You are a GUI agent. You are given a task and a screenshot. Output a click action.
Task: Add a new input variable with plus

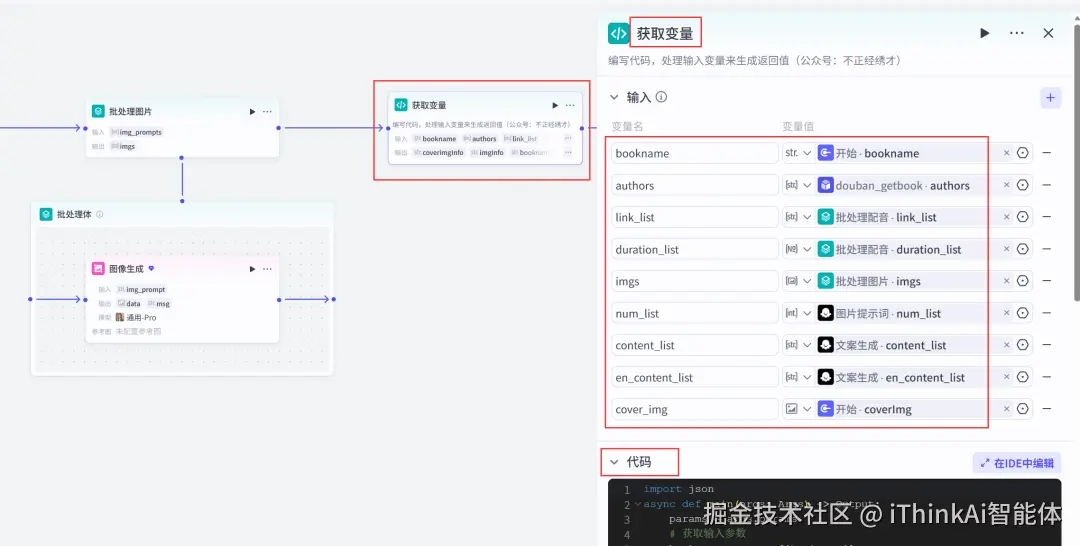point(1050,98)
